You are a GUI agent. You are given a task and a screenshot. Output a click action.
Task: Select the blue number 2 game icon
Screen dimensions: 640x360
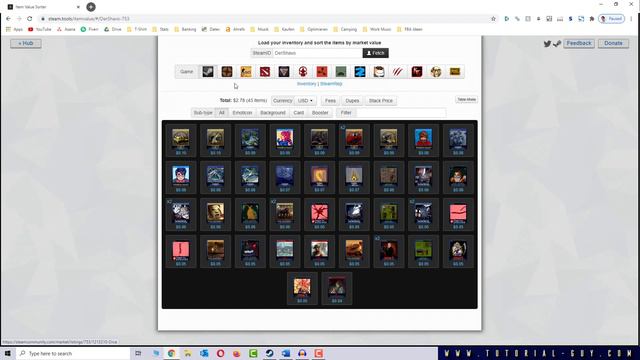point(360,72)
